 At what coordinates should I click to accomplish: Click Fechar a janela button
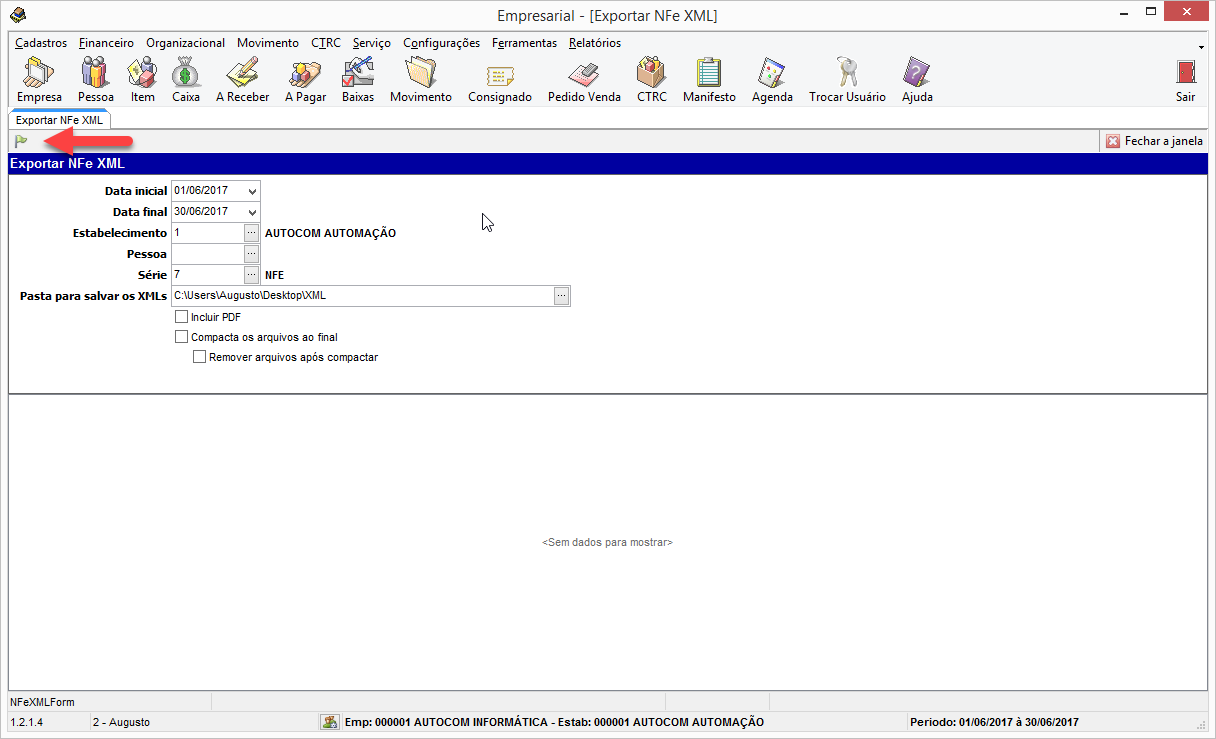coord(1154,141)
